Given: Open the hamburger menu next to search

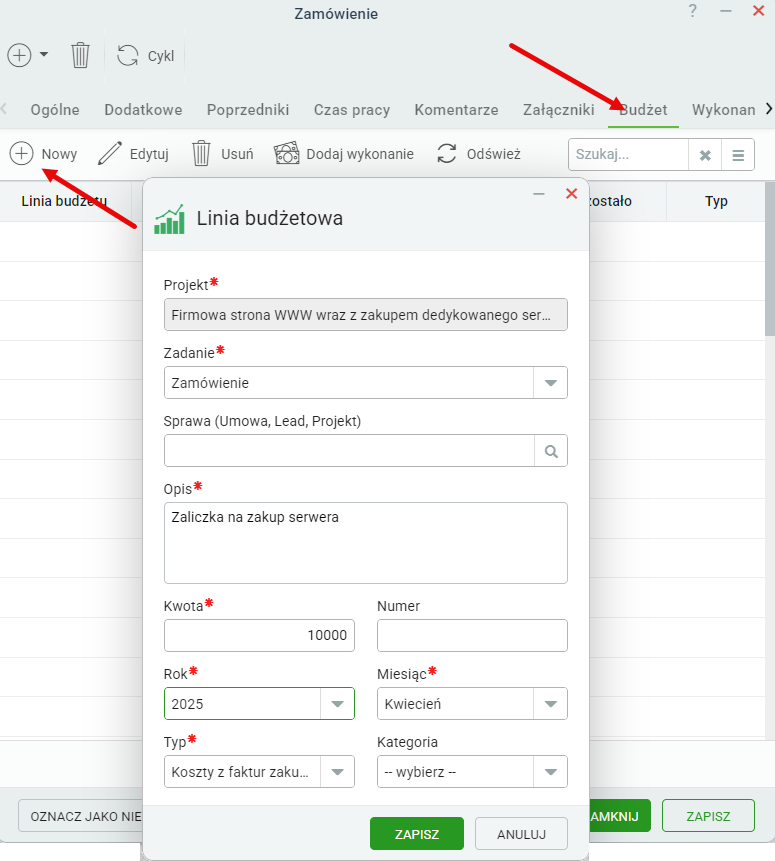Looking at the screenshot, I should pyautogui.click(x=738, y=155).
